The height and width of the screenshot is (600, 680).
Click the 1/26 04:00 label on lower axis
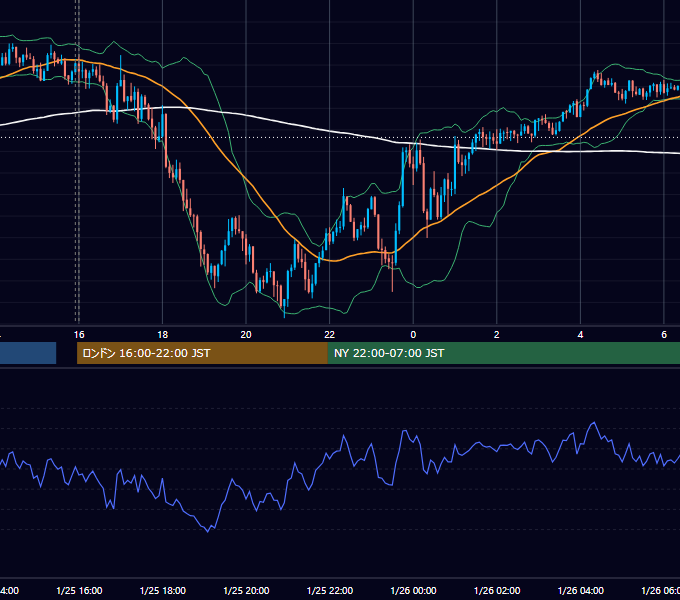tap(581, 590)
